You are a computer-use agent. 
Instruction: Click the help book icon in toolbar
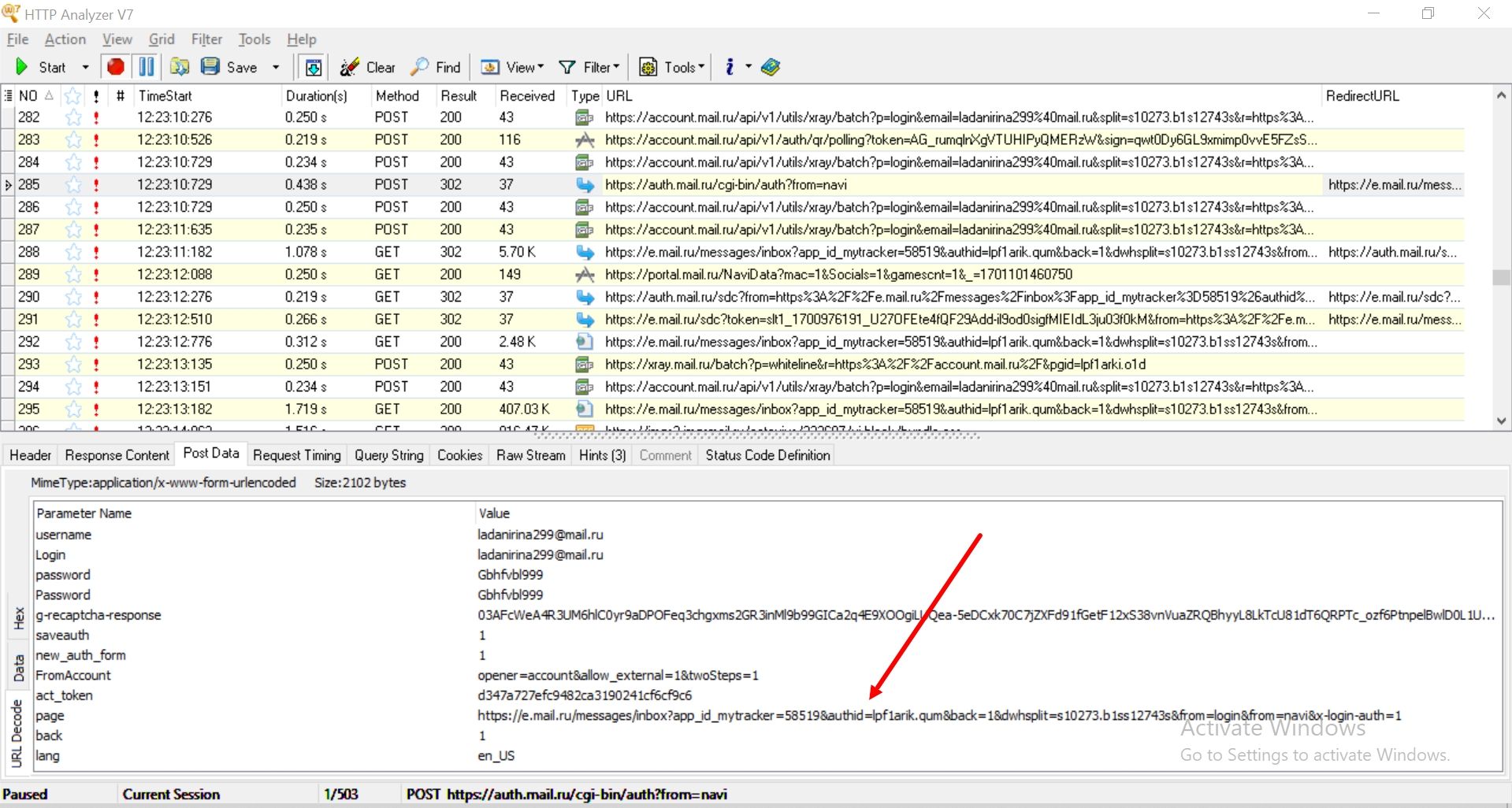(770, 68)
